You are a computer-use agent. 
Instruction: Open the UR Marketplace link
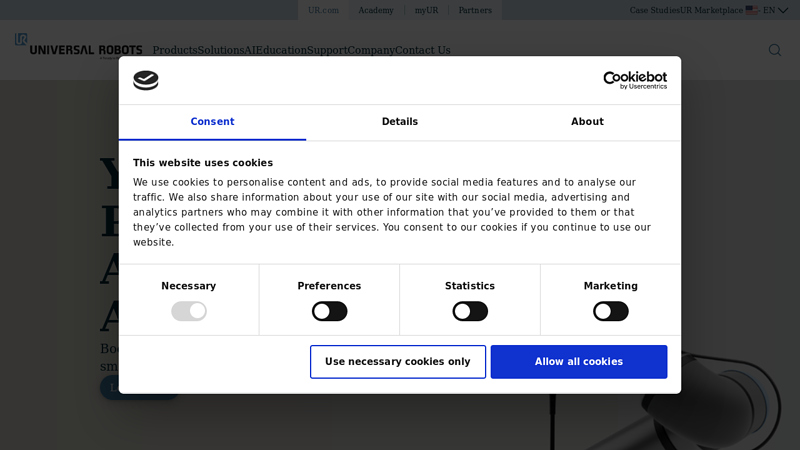(712, 10)
